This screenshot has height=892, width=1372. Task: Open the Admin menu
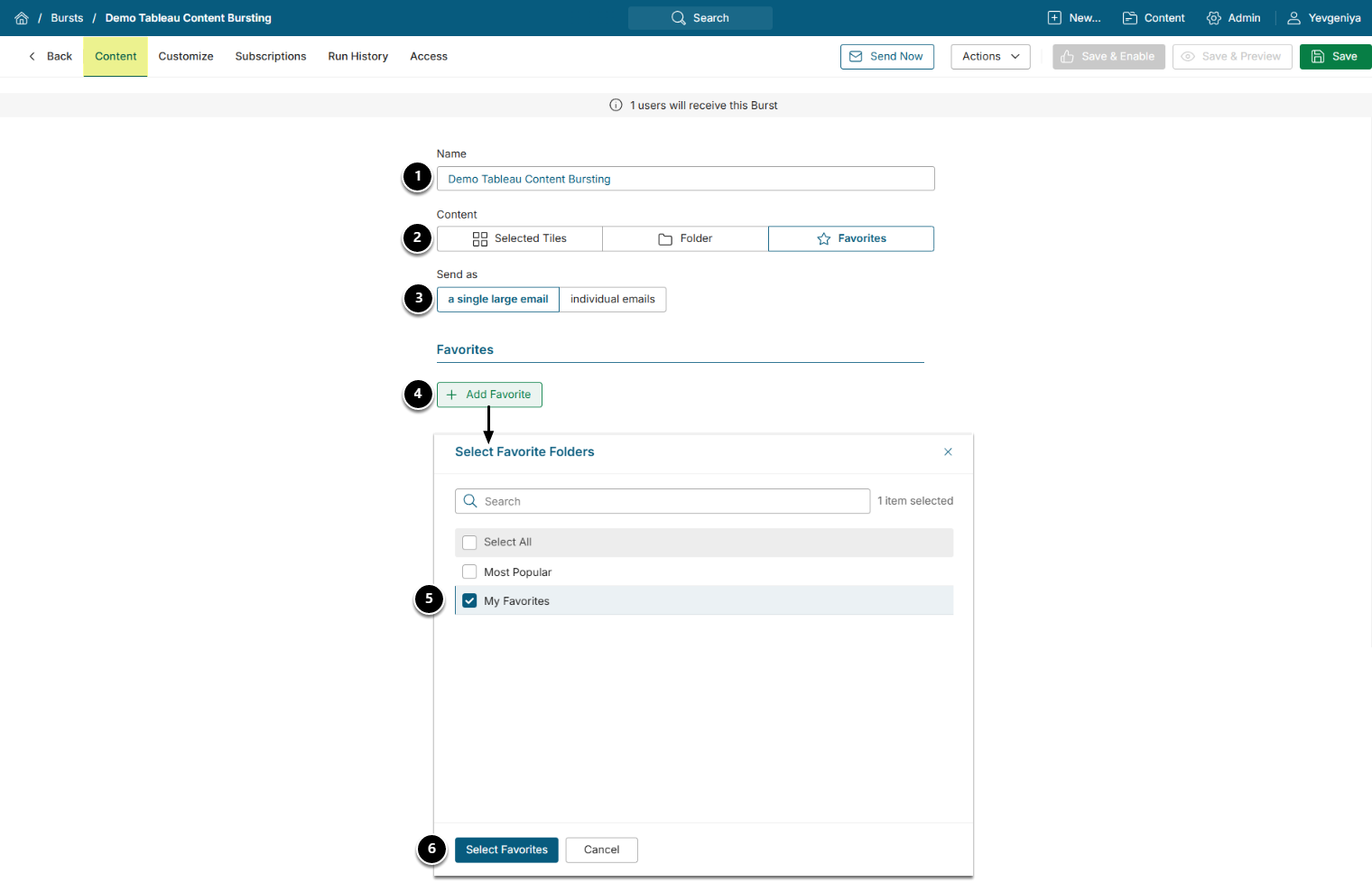pyautogui.click(x=1234, y=18)
